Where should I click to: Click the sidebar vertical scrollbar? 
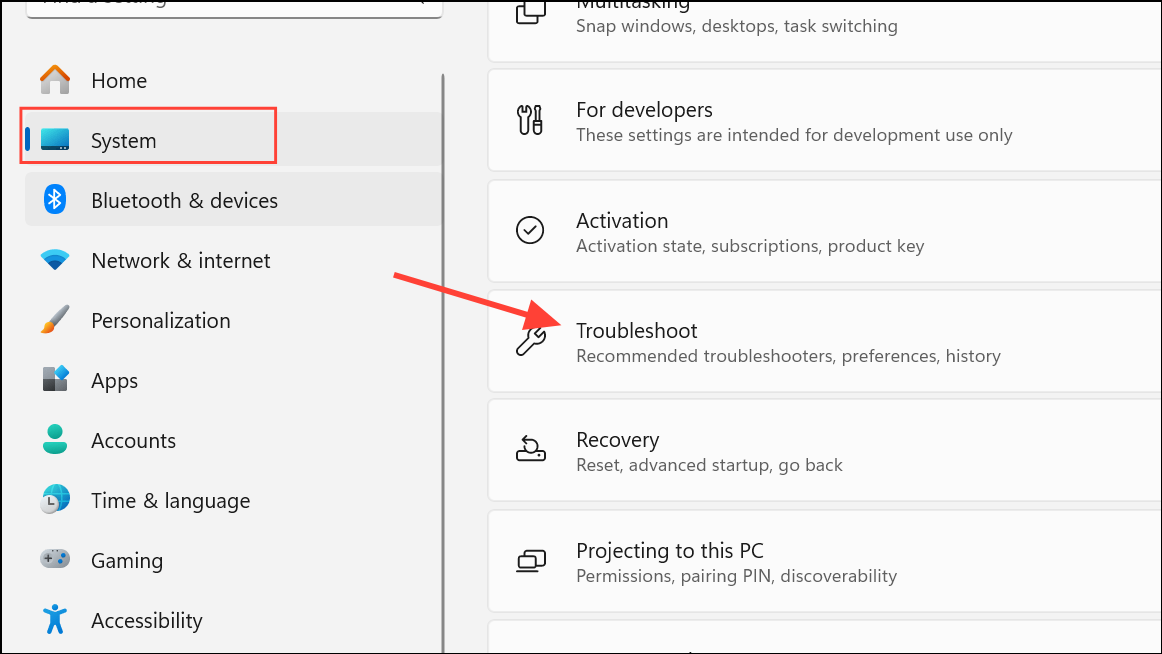click(x=443, y=360)
